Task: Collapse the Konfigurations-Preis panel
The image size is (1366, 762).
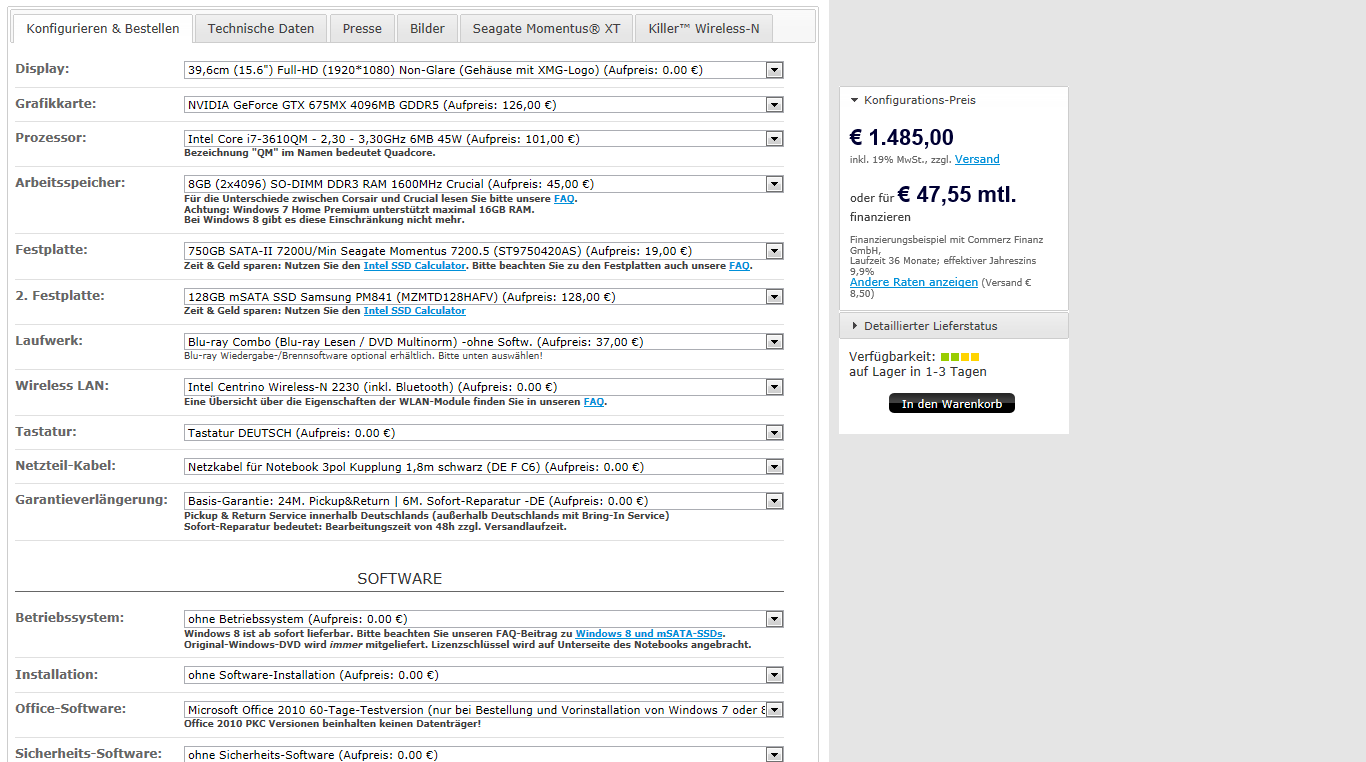Action: click(919, 100)
